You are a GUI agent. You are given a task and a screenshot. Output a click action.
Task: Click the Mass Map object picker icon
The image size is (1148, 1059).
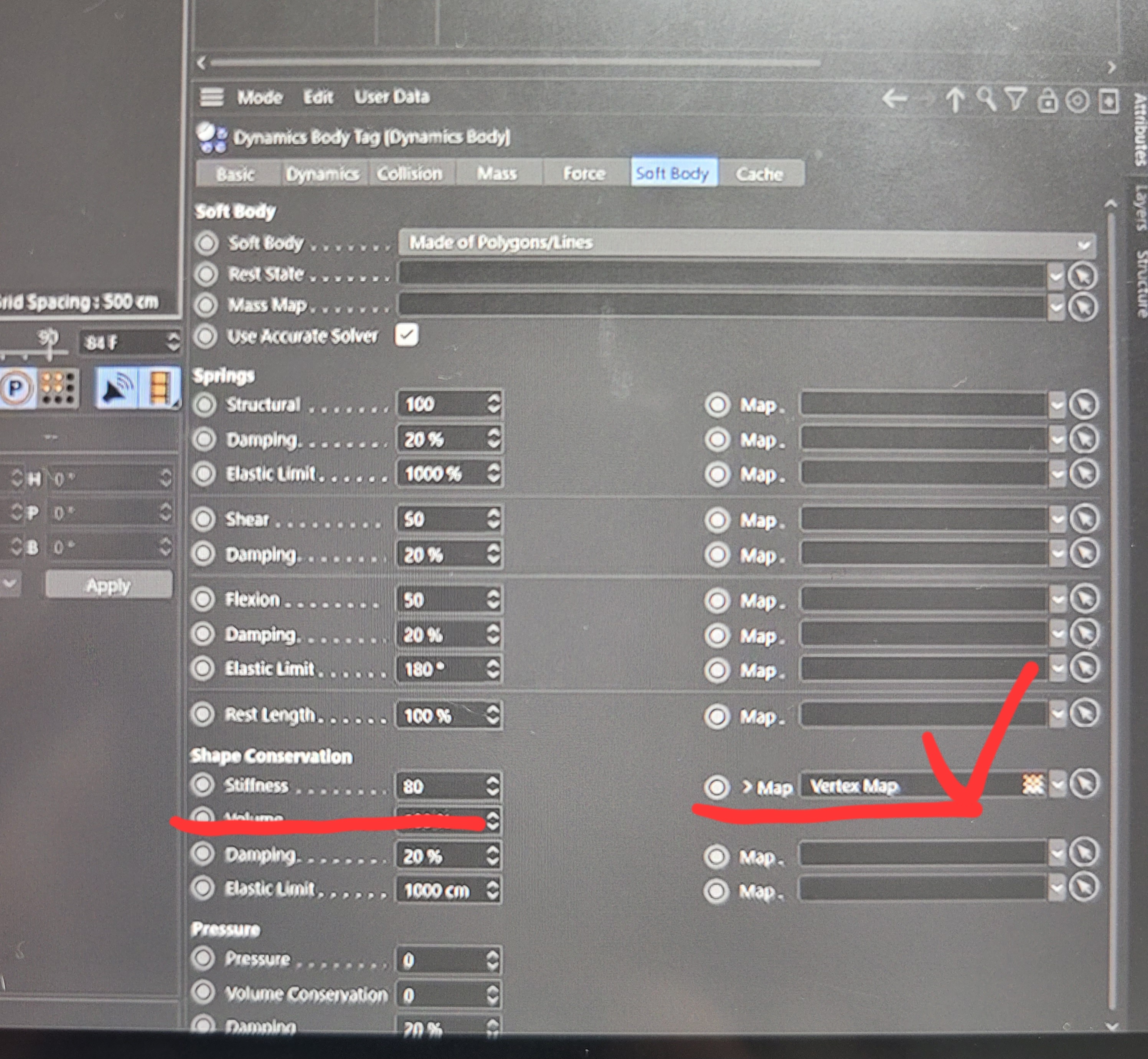click(x=1083, y=308)
